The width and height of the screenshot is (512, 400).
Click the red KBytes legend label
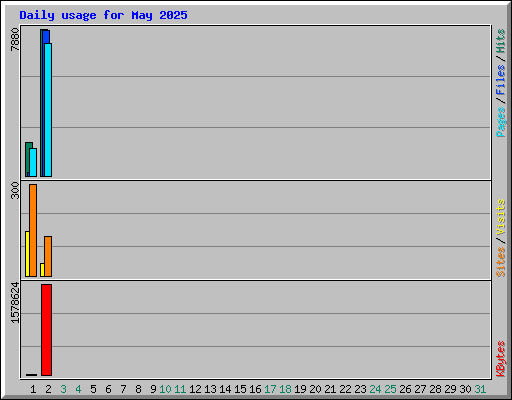[501, 359]
